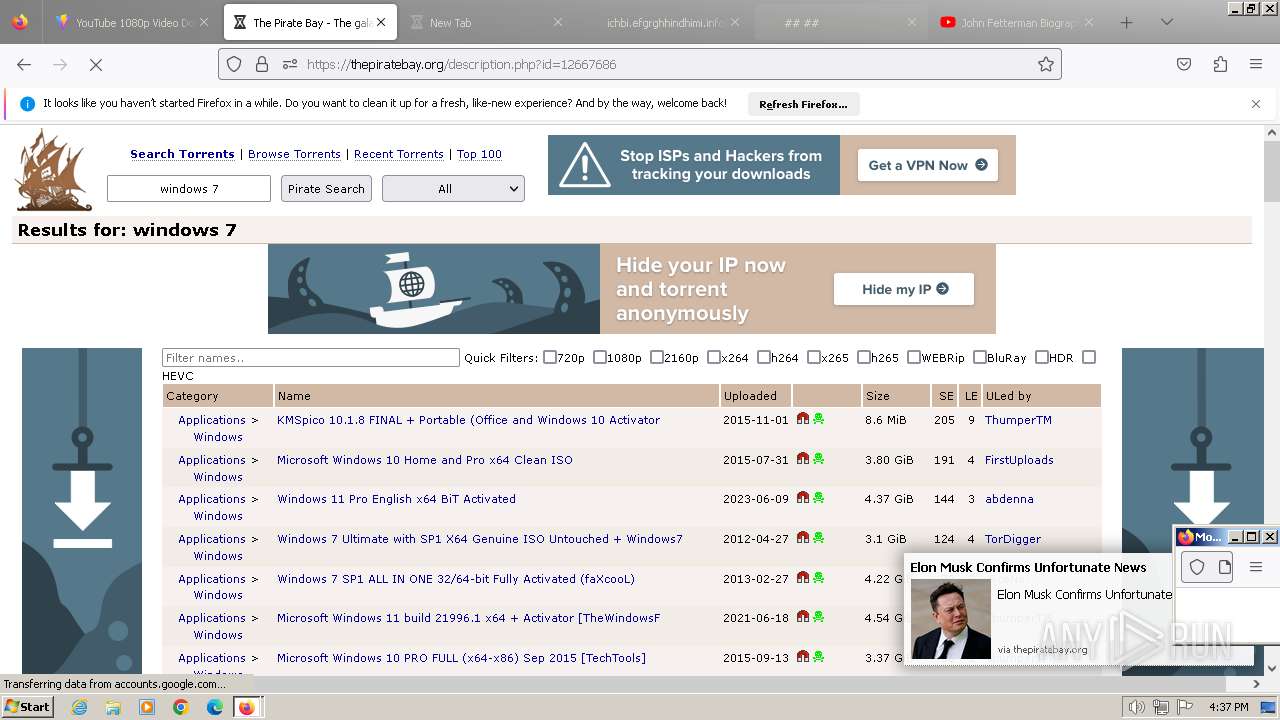Open a new tab with plus button
This screenshot has width=1280, height=720.
pos(1127,22)
